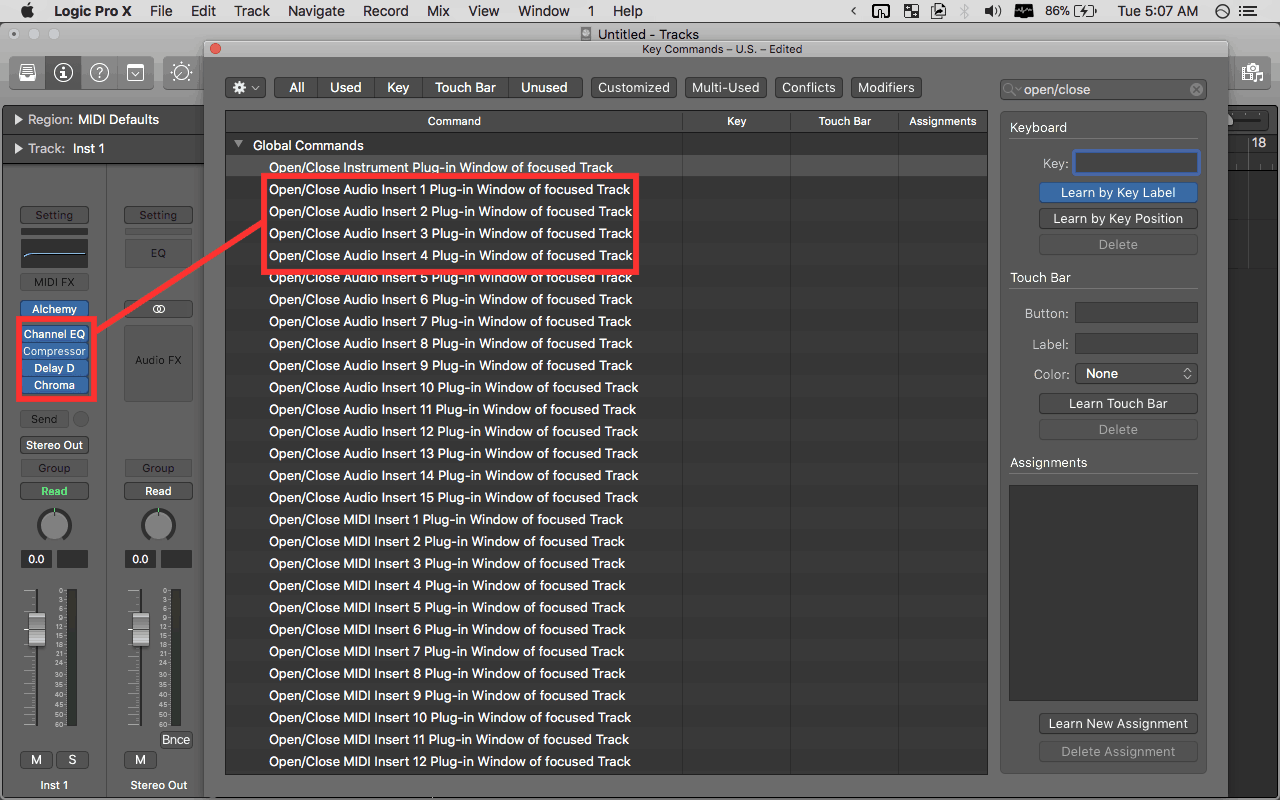The height and width of the screenshot is (800, 1280).
Task: Mute the Stereo Out channel strip
Action: click(140, 760)
